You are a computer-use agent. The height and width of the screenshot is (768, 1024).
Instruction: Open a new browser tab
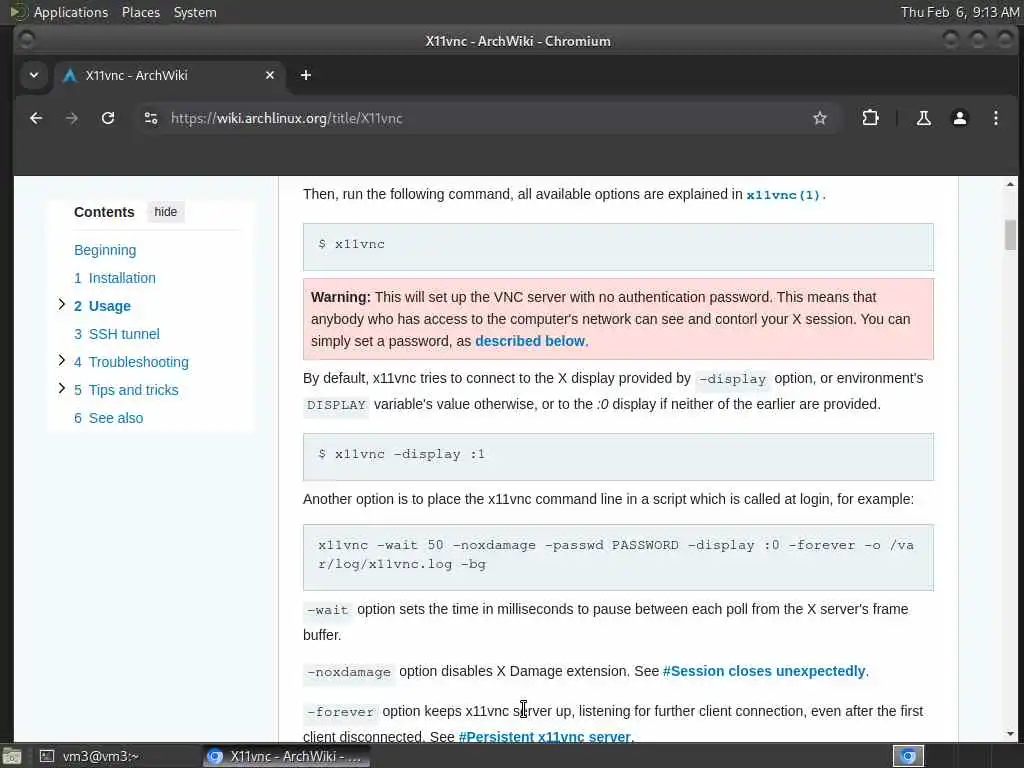pos(306,75)
